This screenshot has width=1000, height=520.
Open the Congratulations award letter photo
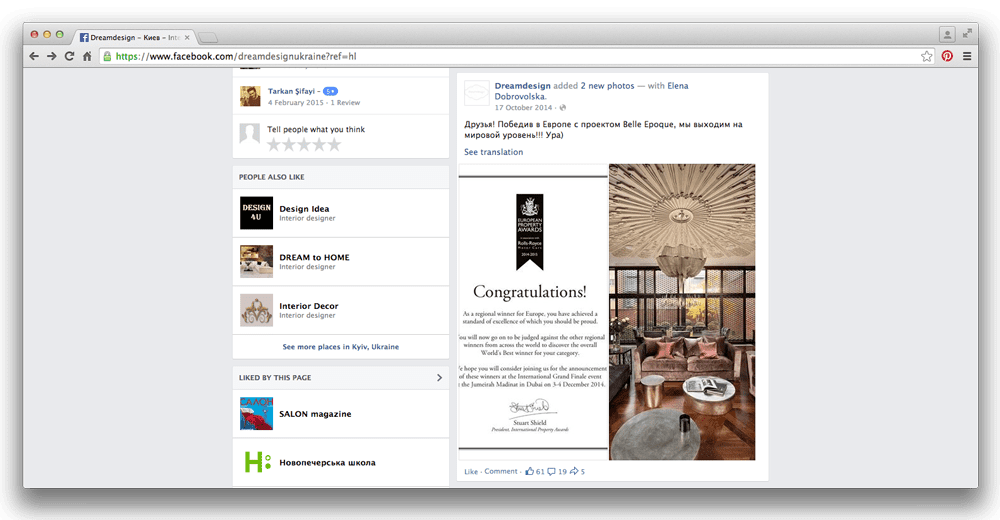(x=533, y=312)
